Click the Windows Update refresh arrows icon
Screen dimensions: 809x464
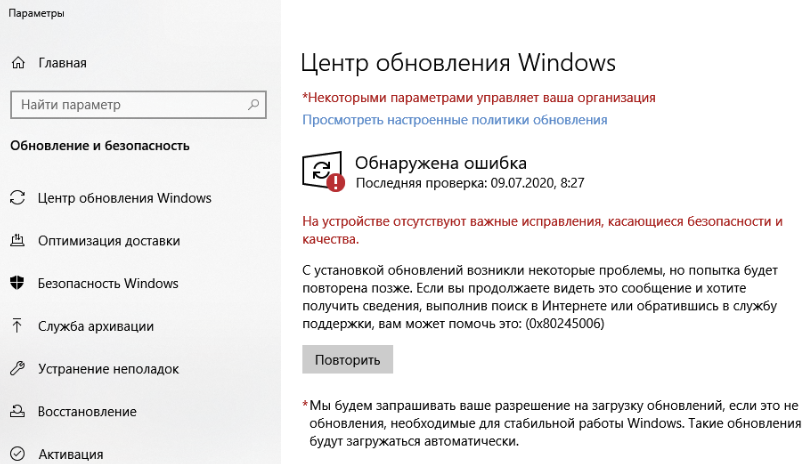point(18,198)
